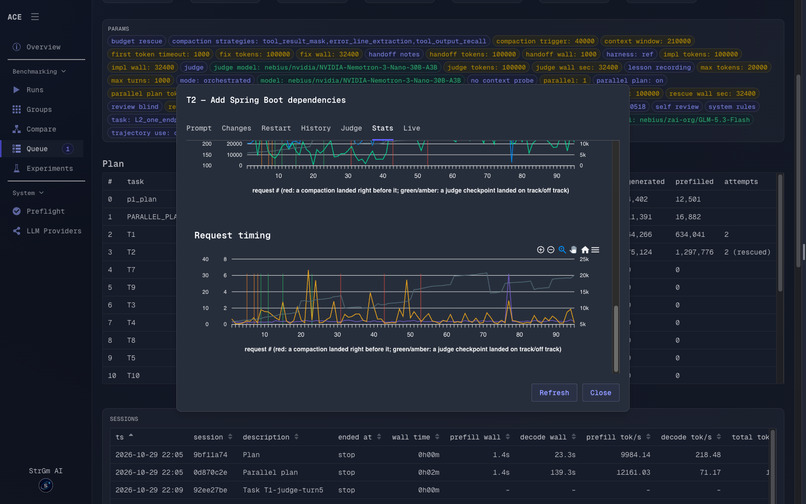Click the Experiments flask icon
This screenshot has height=504, width=806.
tap(16, 168)
